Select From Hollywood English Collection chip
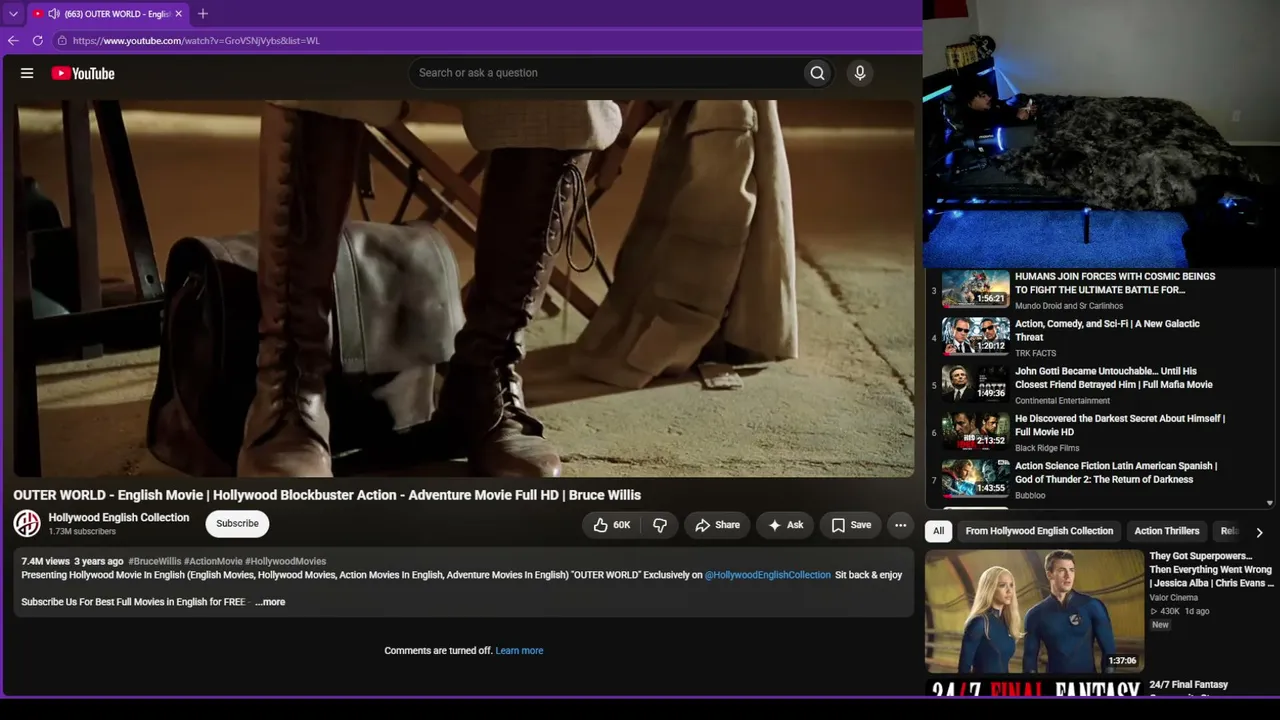 click(x=1039, y=531)
